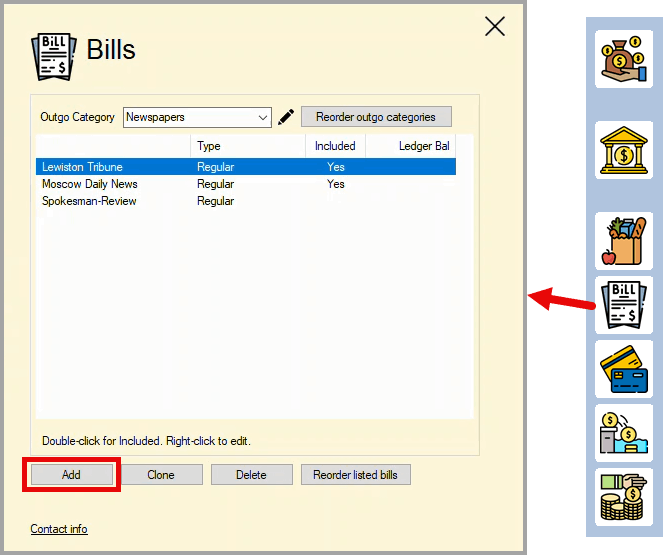665x555 pixels.
Task: Open the Contact info link
Action: (x=59, y=529)
